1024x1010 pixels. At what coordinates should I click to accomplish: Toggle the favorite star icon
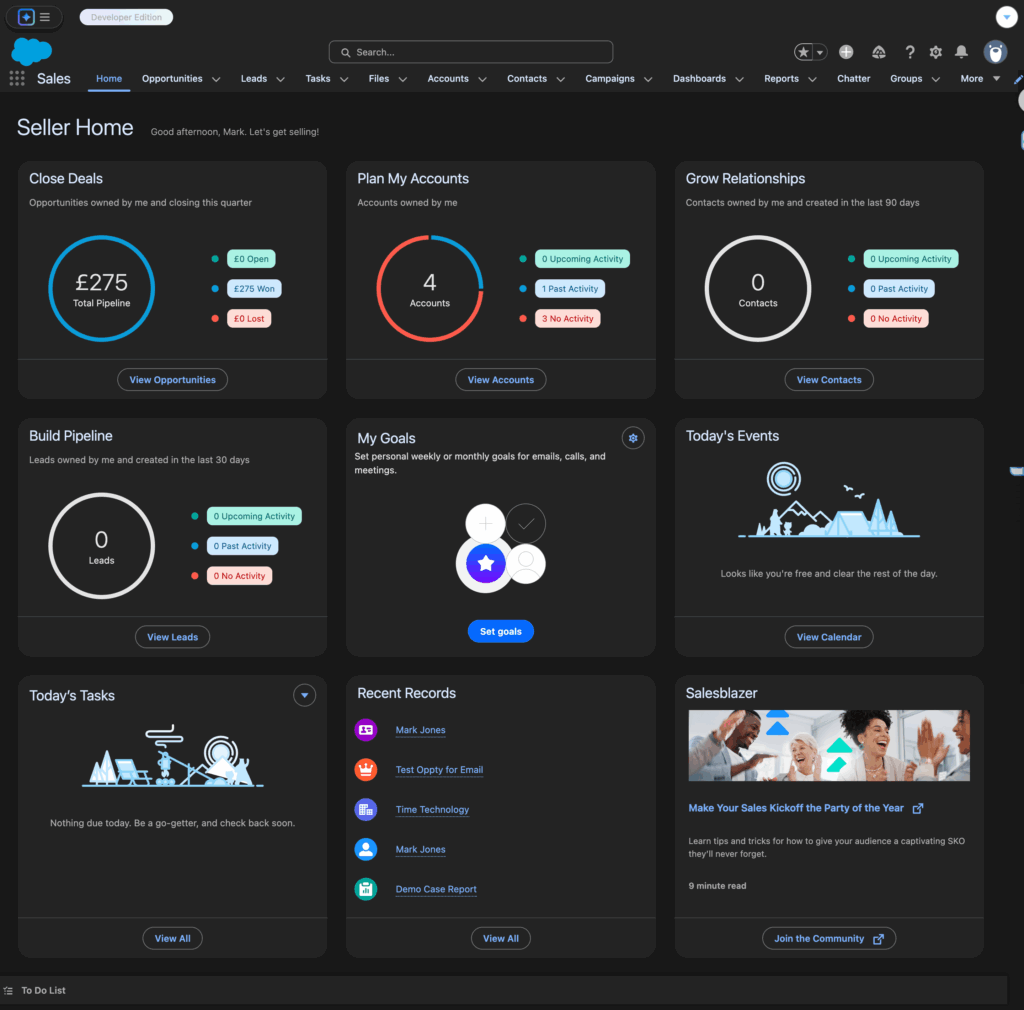[803, 50]
